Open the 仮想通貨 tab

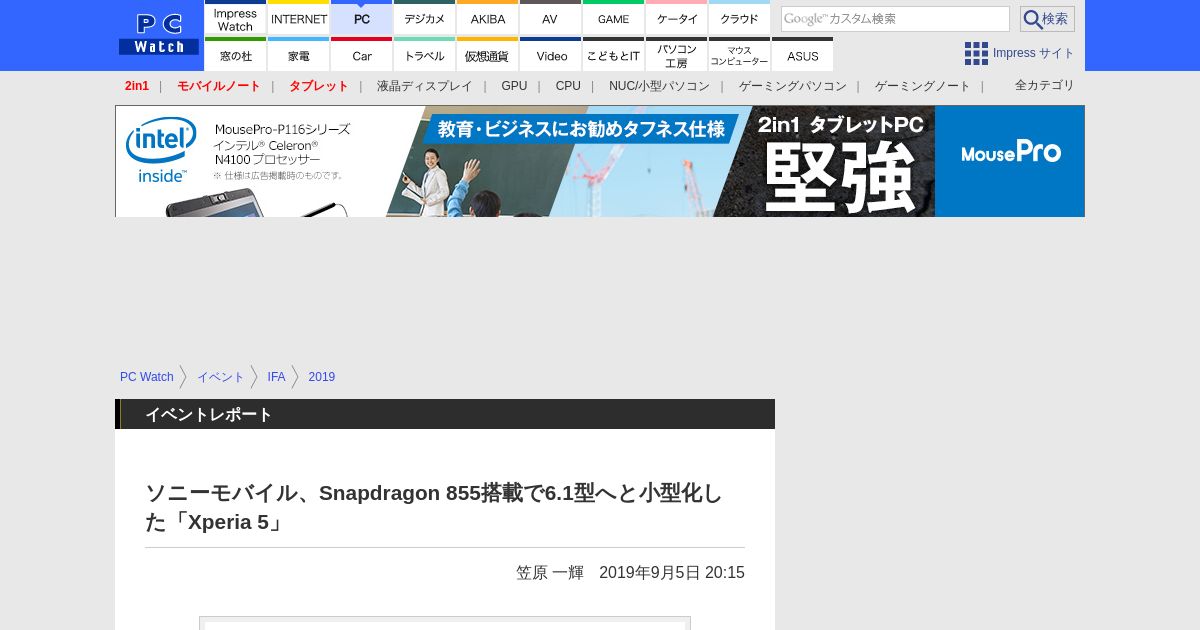(x=488, y=54)
